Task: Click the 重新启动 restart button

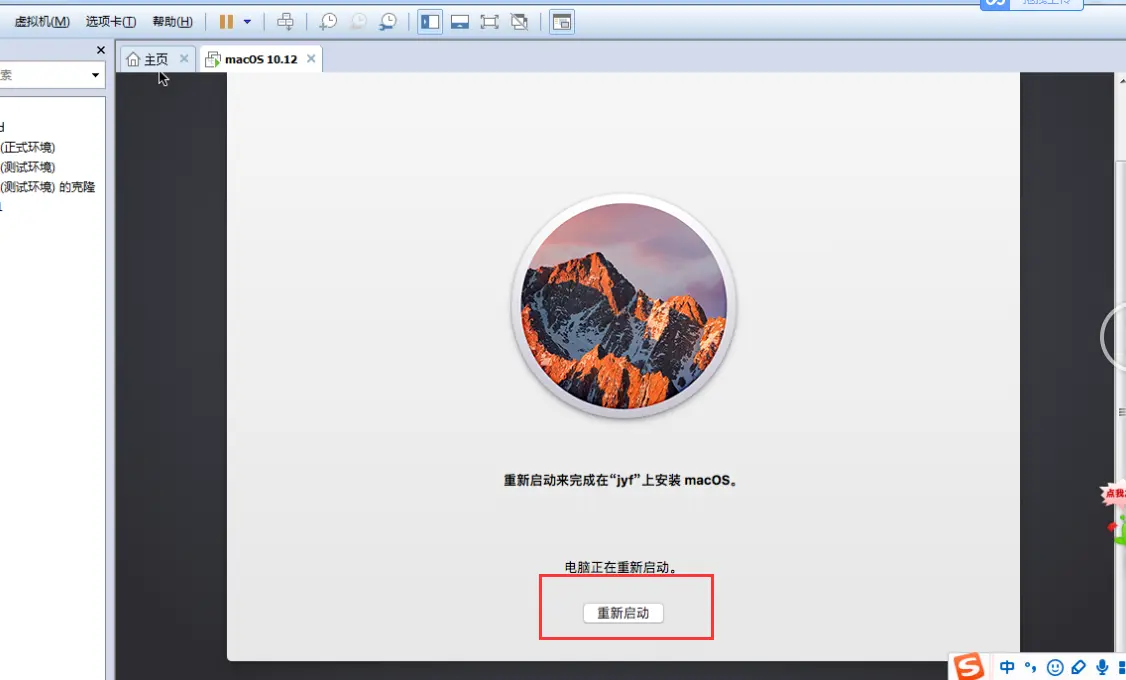Action: point(623,613)
